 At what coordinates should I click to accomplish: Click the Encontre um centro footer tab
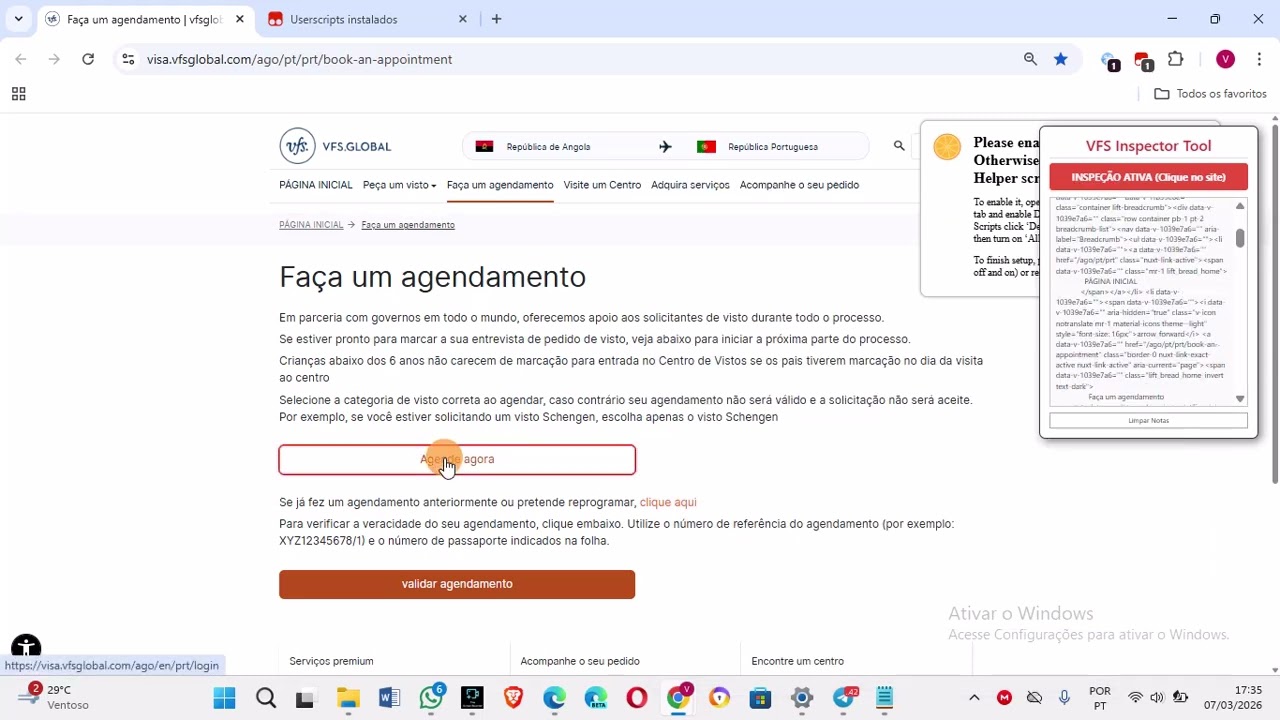797,661
